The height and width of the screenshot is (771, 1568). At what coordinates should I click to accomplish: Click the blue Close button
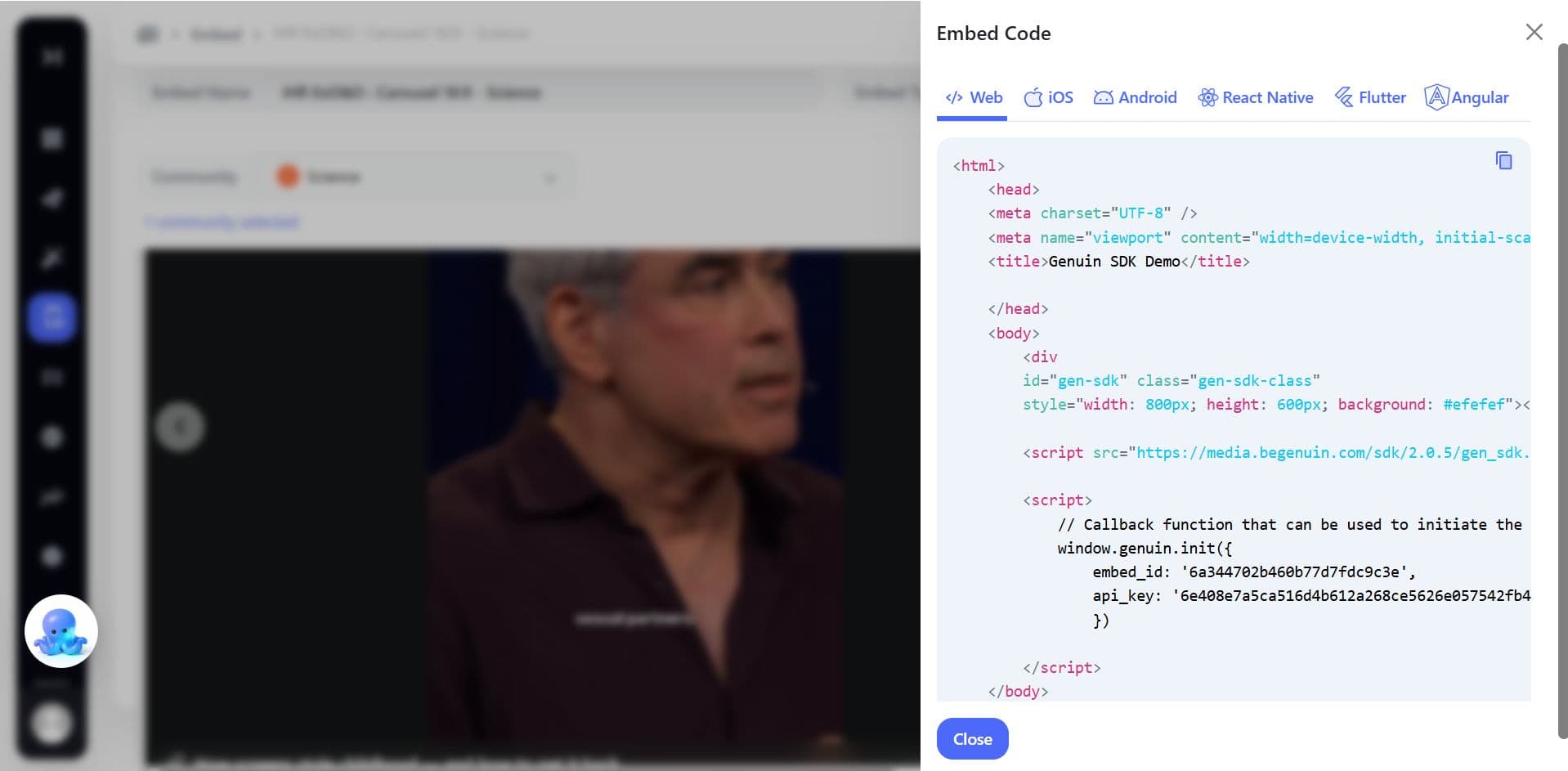[x=972, y=738]
